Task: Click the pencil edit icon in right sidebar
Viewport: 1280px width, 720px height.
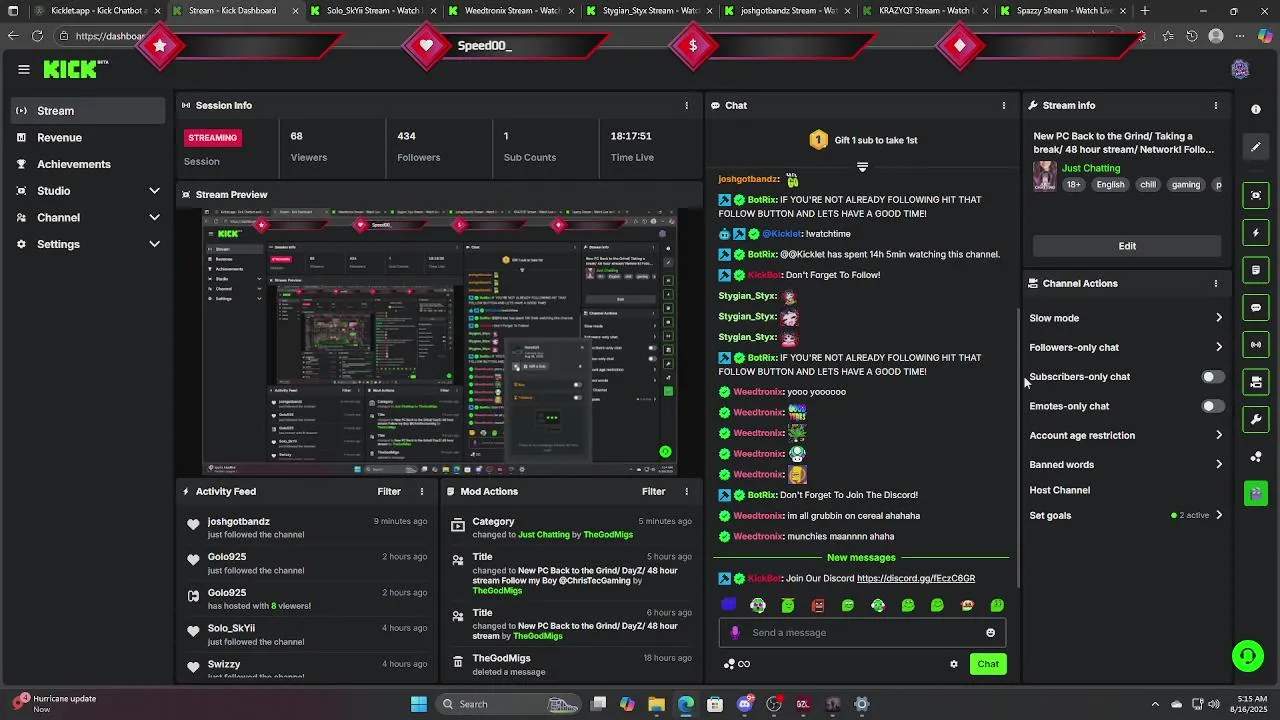Action: (x=1256, y=147)
